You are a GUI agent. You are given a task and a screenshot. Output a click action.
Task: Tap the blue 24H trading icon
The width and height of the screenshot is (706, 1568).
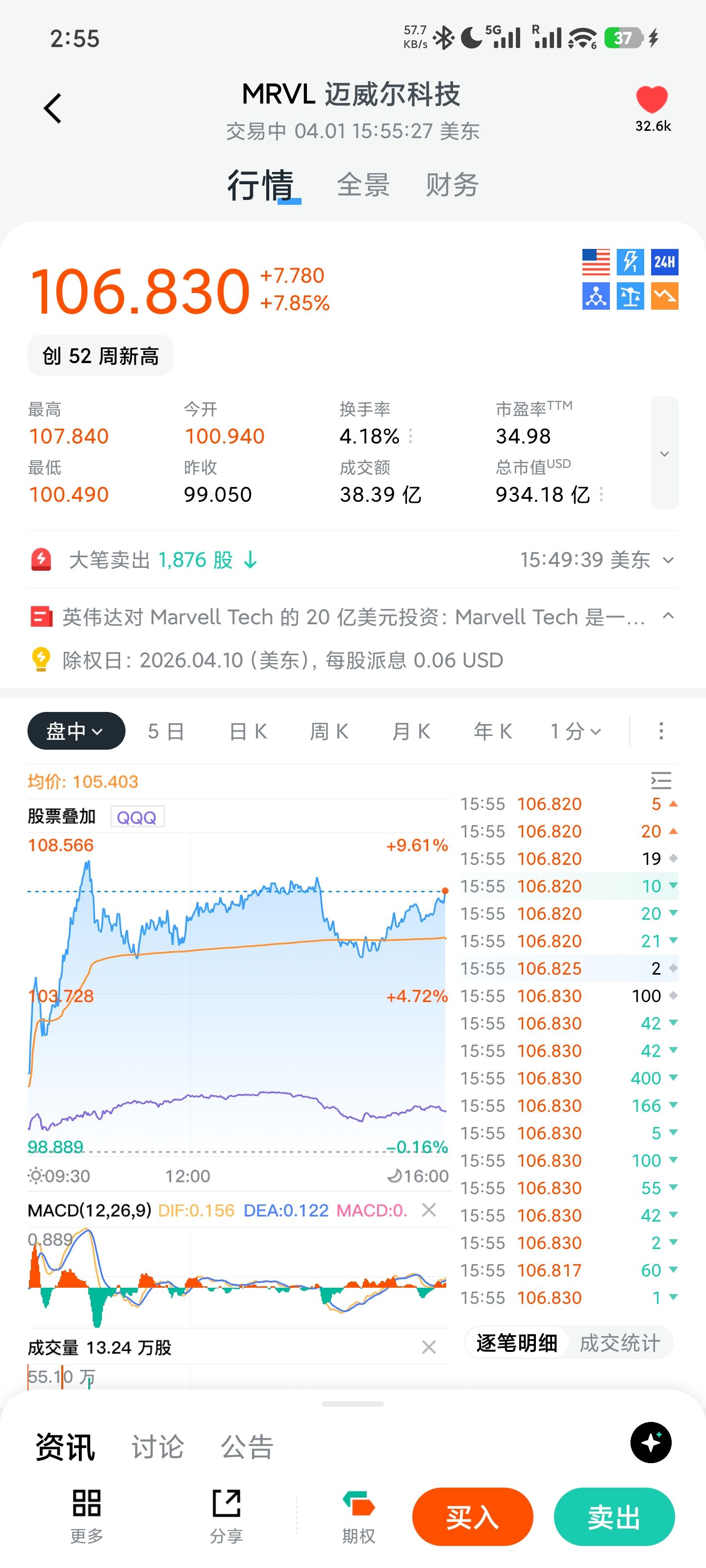click(x=664, y=262)
